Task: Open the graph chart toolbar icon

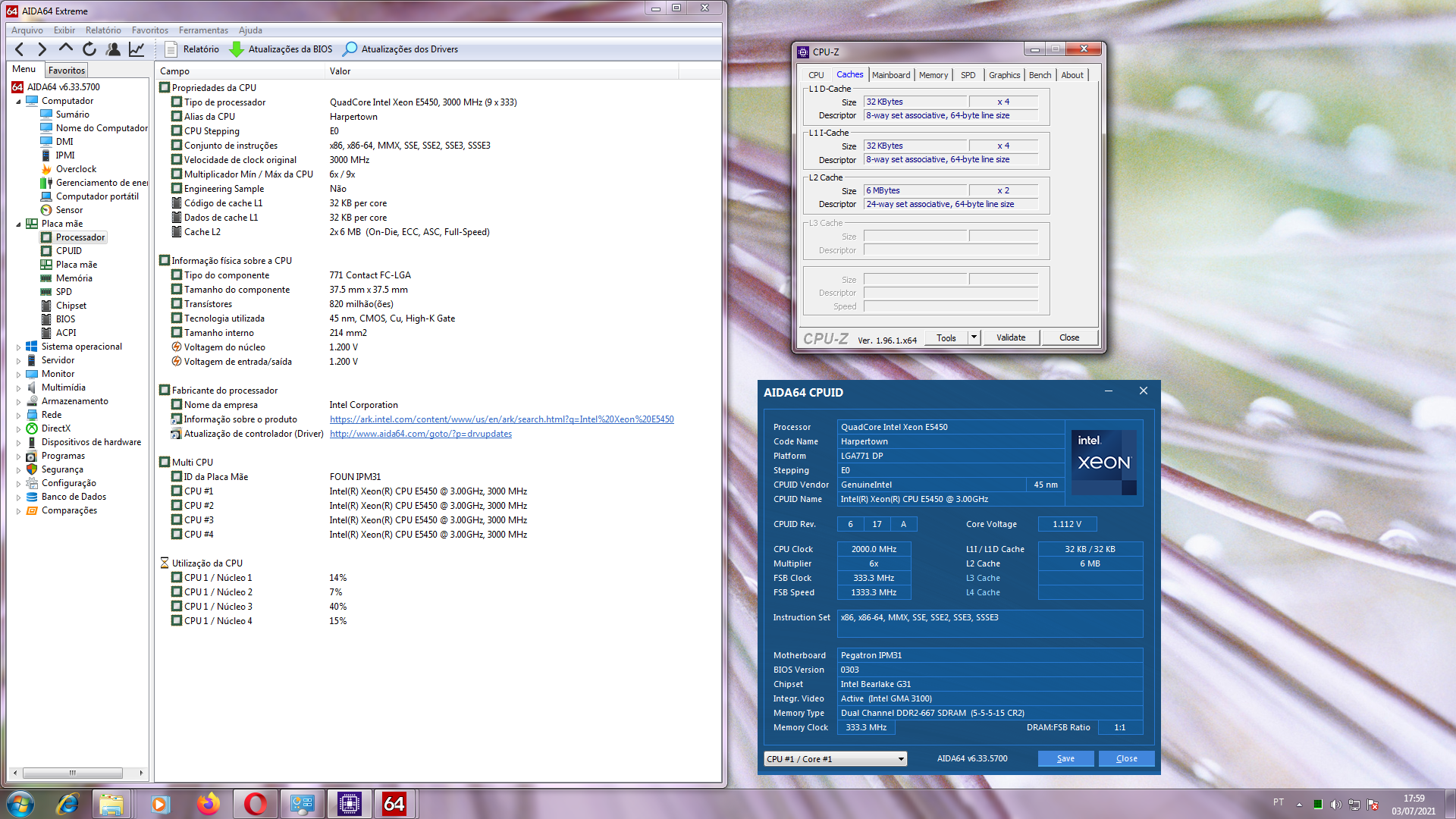Action: pyautogui.click(x=136, y=49)
